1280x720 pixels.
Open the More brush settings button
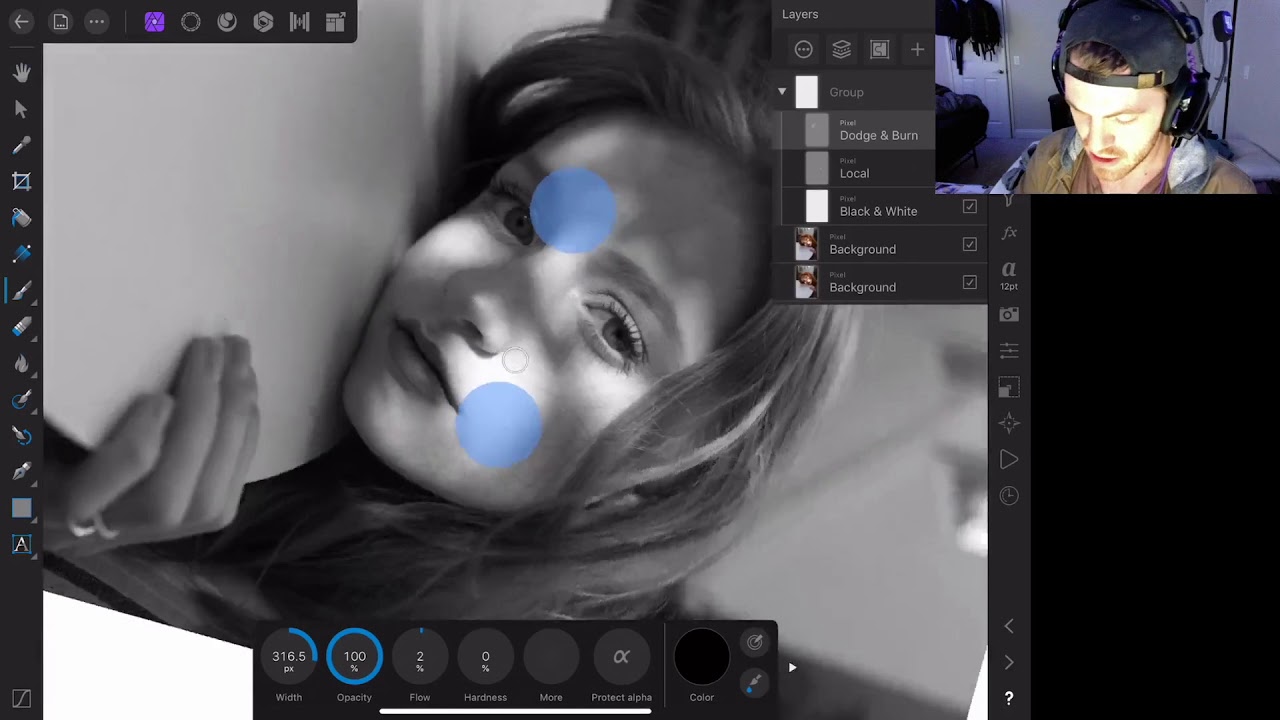551,657
